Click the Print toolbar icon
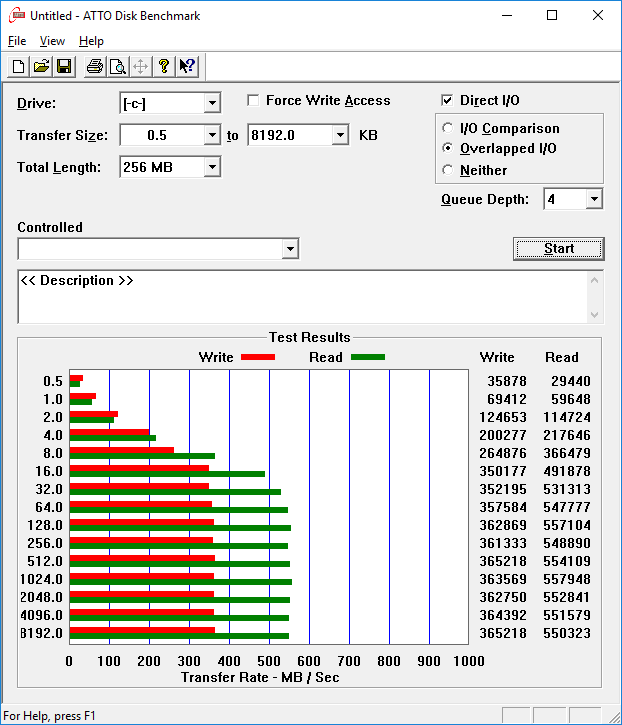Viewport: 622px width, 725px height. pyautogui.click(x=95, y=67)
